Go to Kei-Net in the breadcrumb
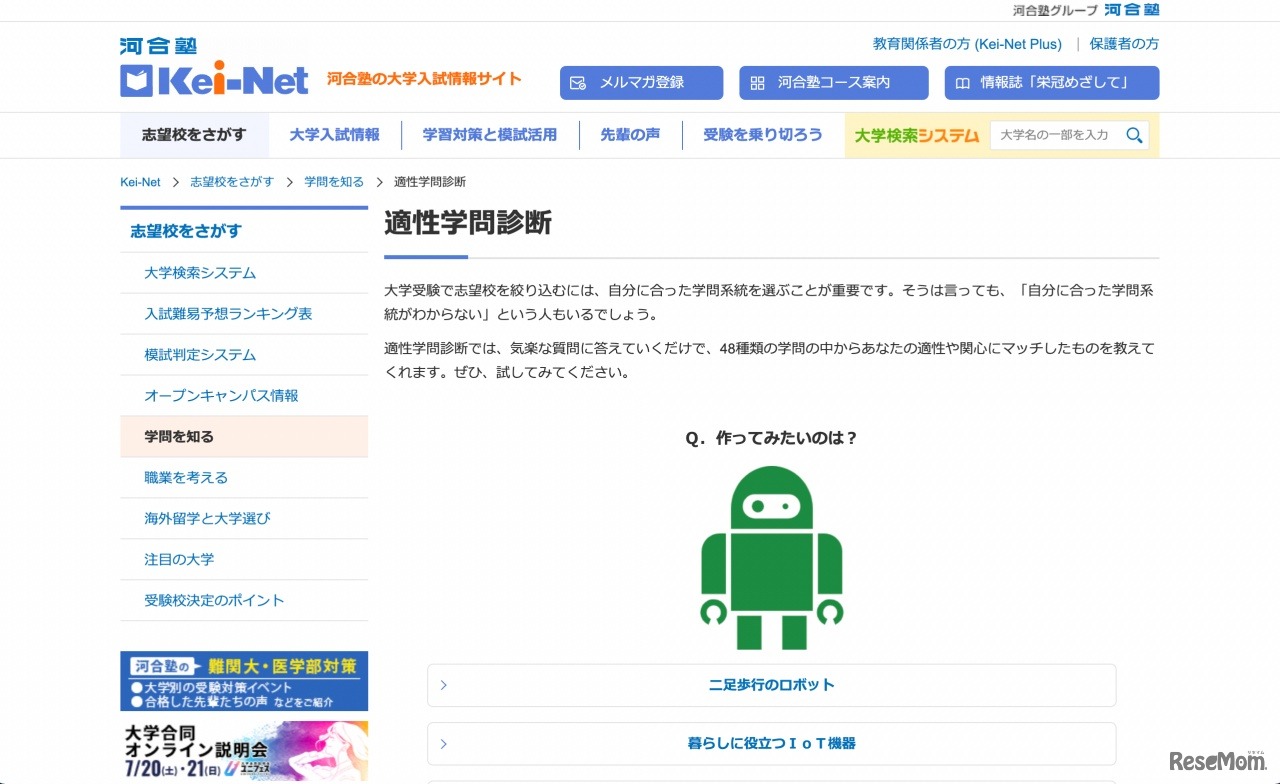 [x=140, y=182]
